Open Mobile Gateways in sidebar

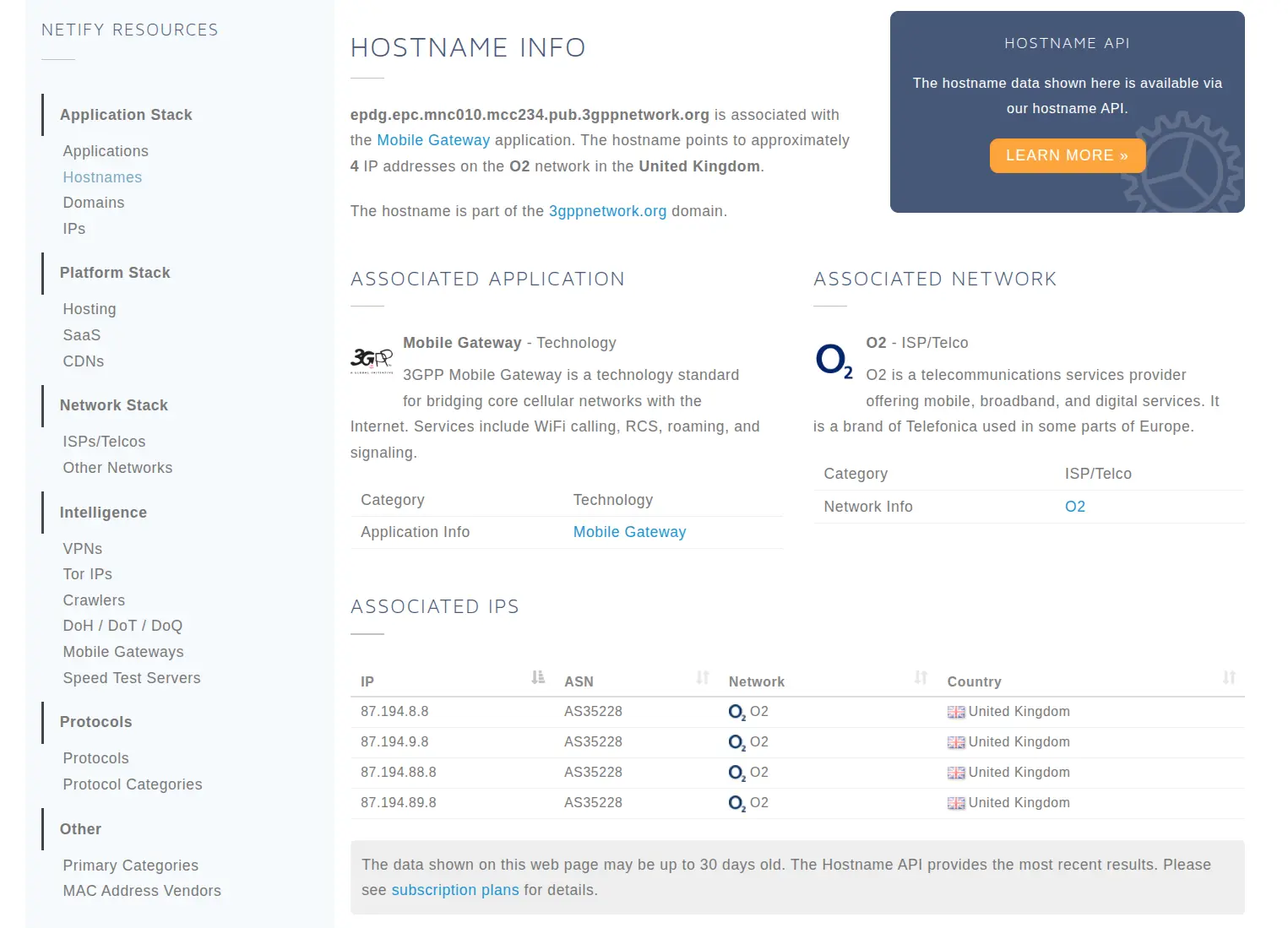click(123, 652)
